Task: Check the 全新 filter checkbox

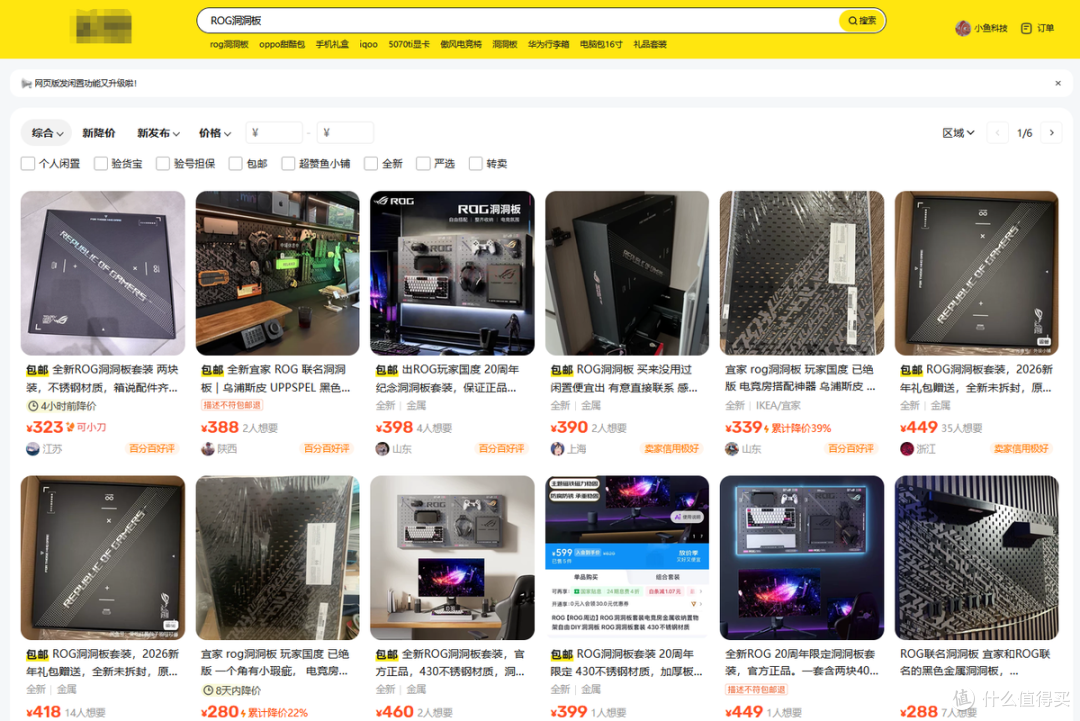Action: pyautogui.click(x=371, y=163)
